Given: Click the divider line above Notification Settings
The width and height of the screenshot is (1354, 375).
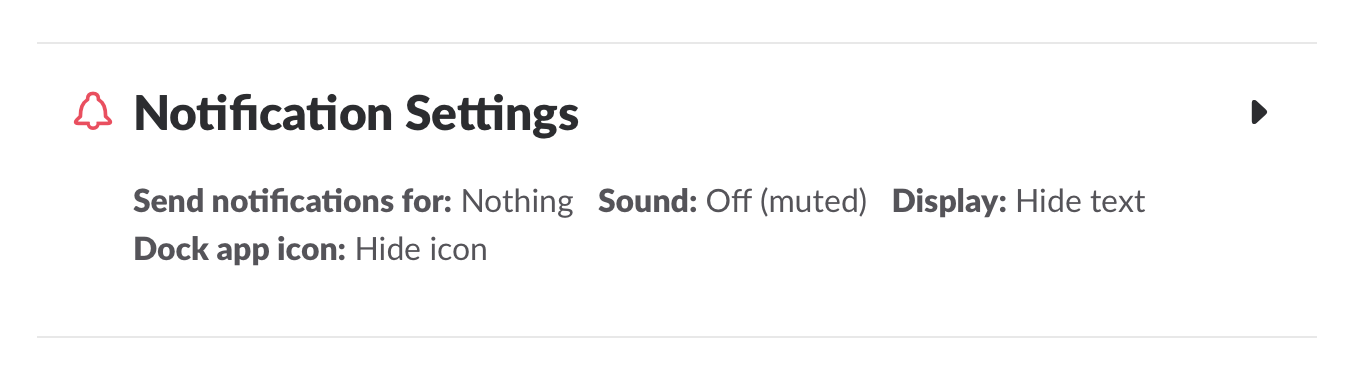Looking at the screenshot, I should tap(677, 43).
